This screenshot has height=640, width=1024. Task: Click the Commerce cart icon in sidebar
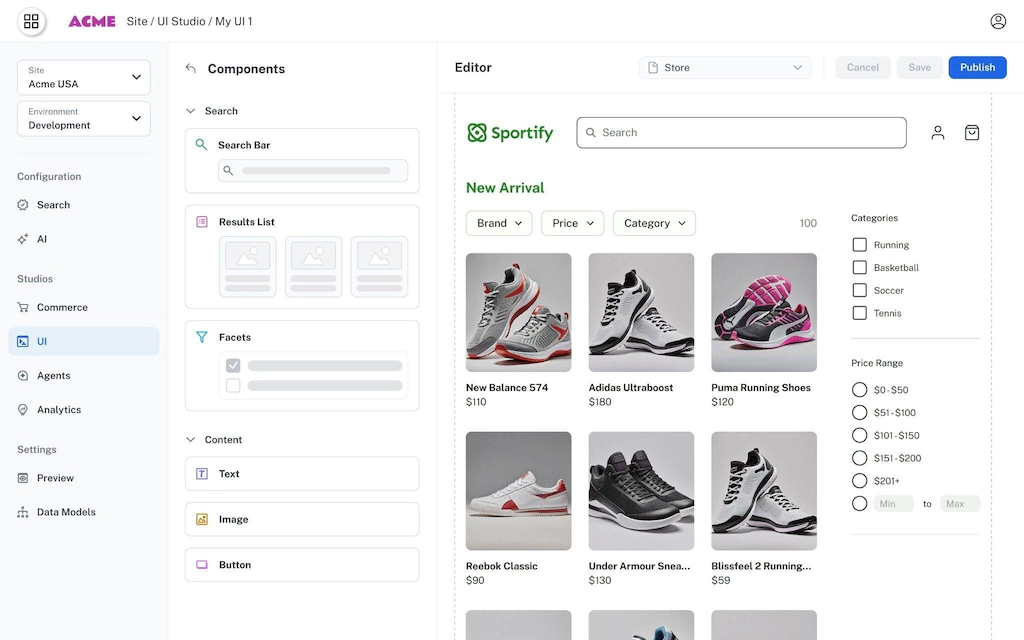[23, 307]
